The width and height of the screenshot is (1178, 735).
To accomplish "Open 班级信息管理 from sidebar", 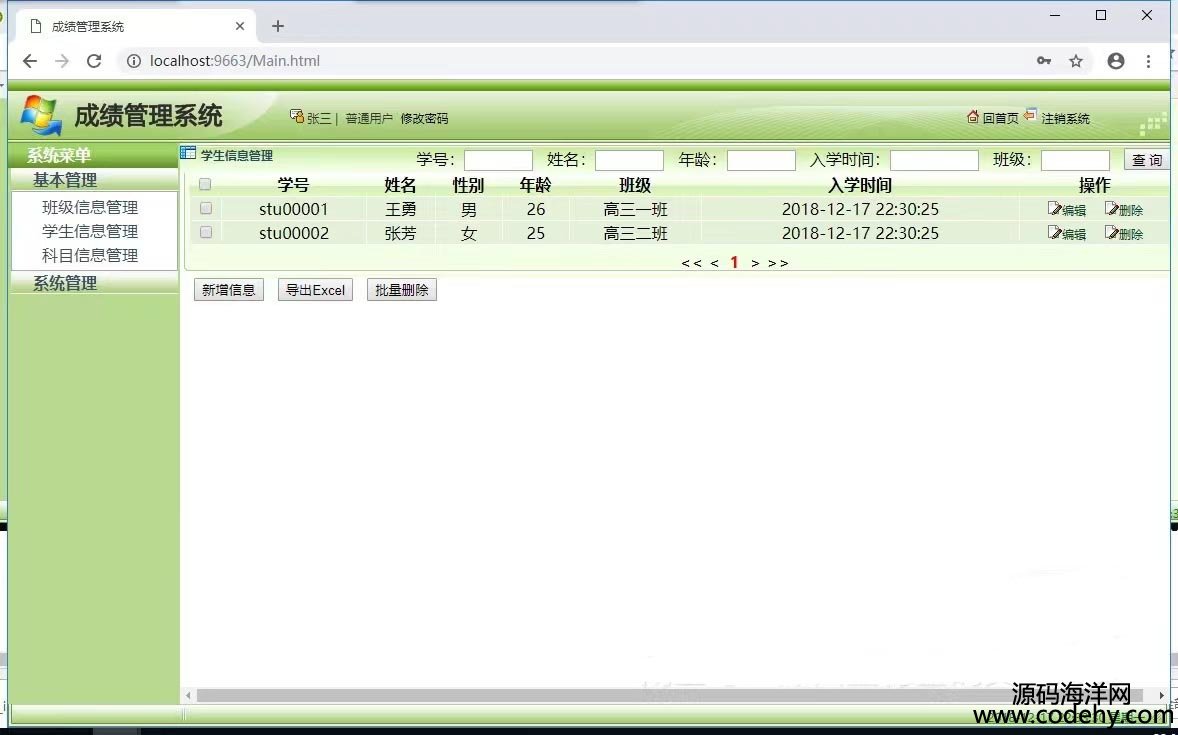I will click(x=90, y=207).
